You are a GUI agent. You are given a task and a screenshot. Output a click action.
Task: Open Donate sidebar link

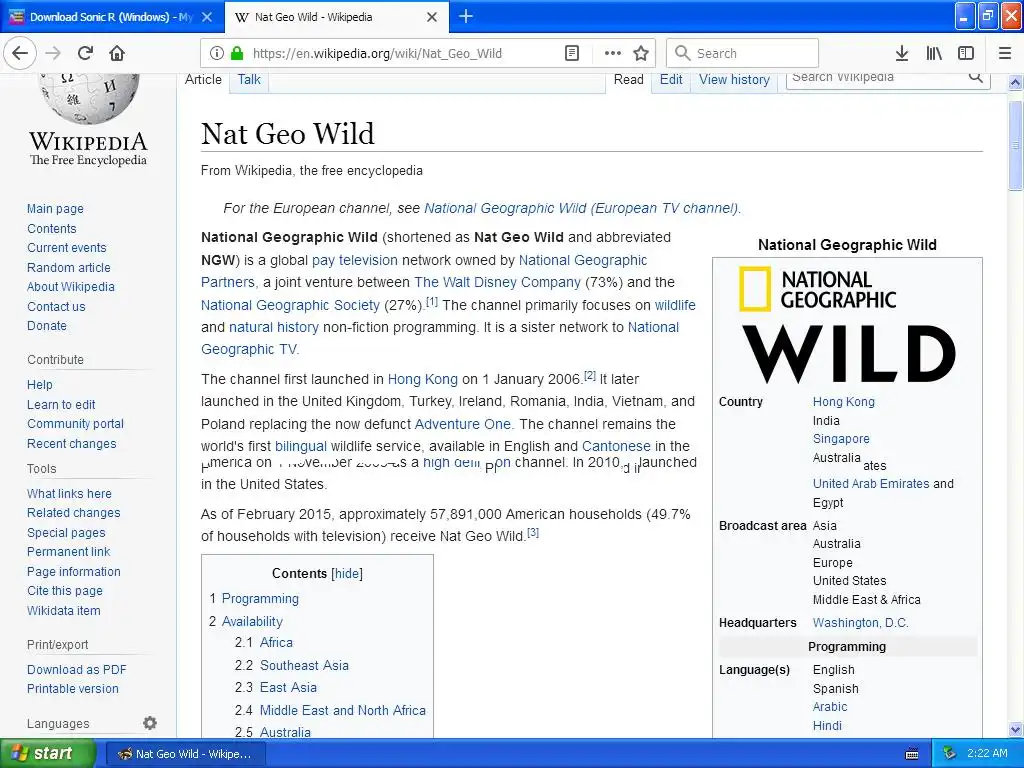point(47,326)
